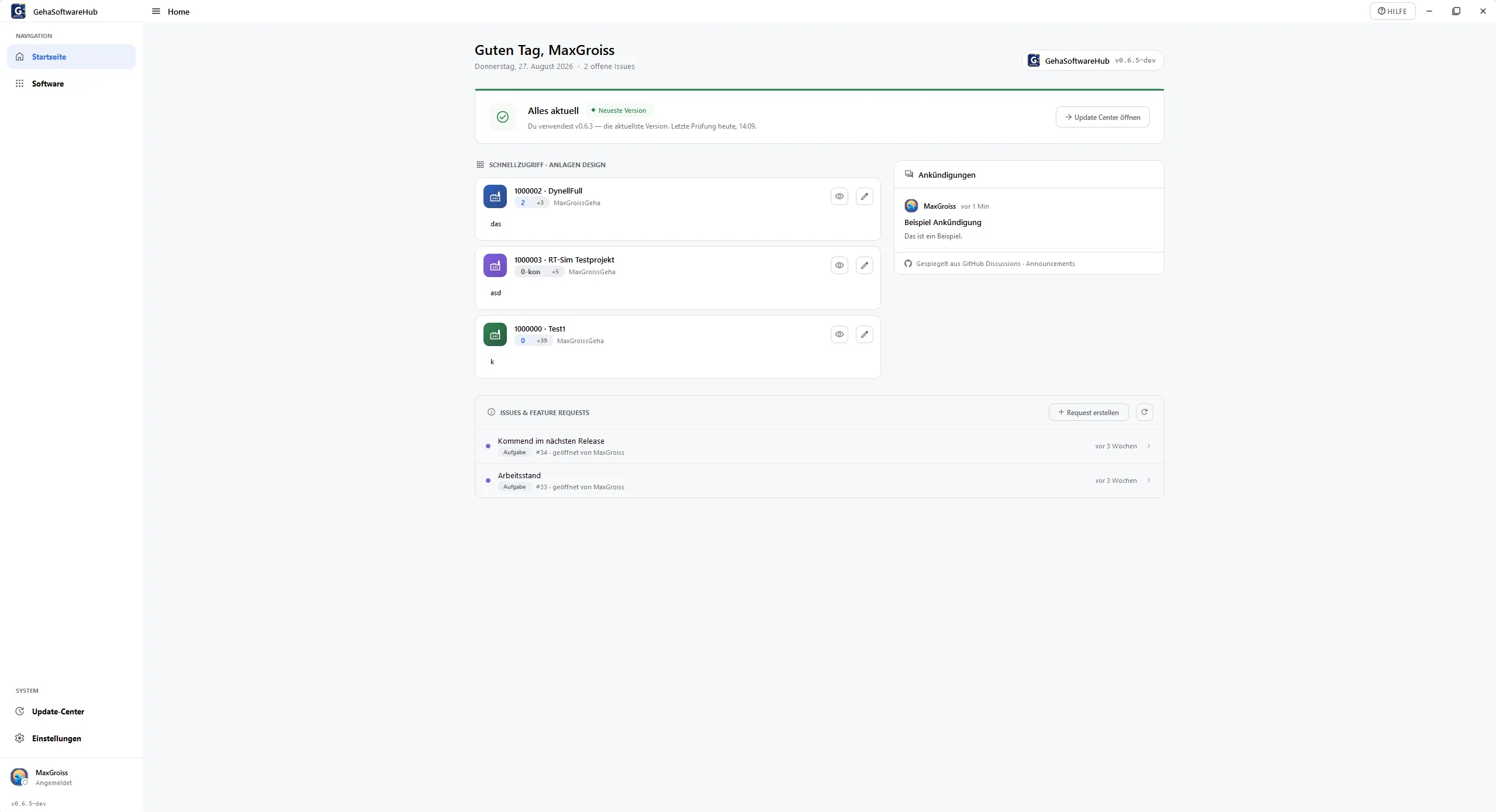
Task: Click the MaxGroiss avatar in announcements
Action: click(911, 206)
